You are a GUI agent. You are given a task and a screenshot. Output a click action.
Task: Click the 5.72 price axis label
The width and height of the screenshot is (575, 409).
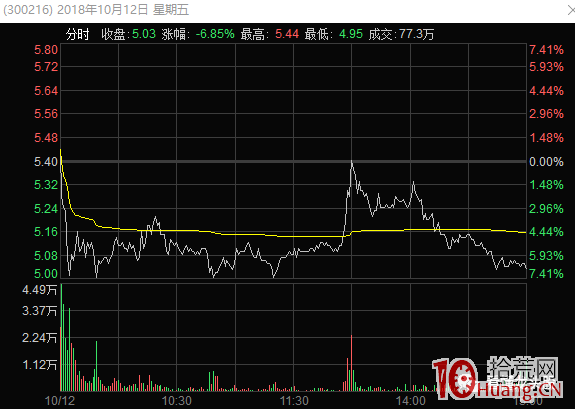(x=46, y=67)
